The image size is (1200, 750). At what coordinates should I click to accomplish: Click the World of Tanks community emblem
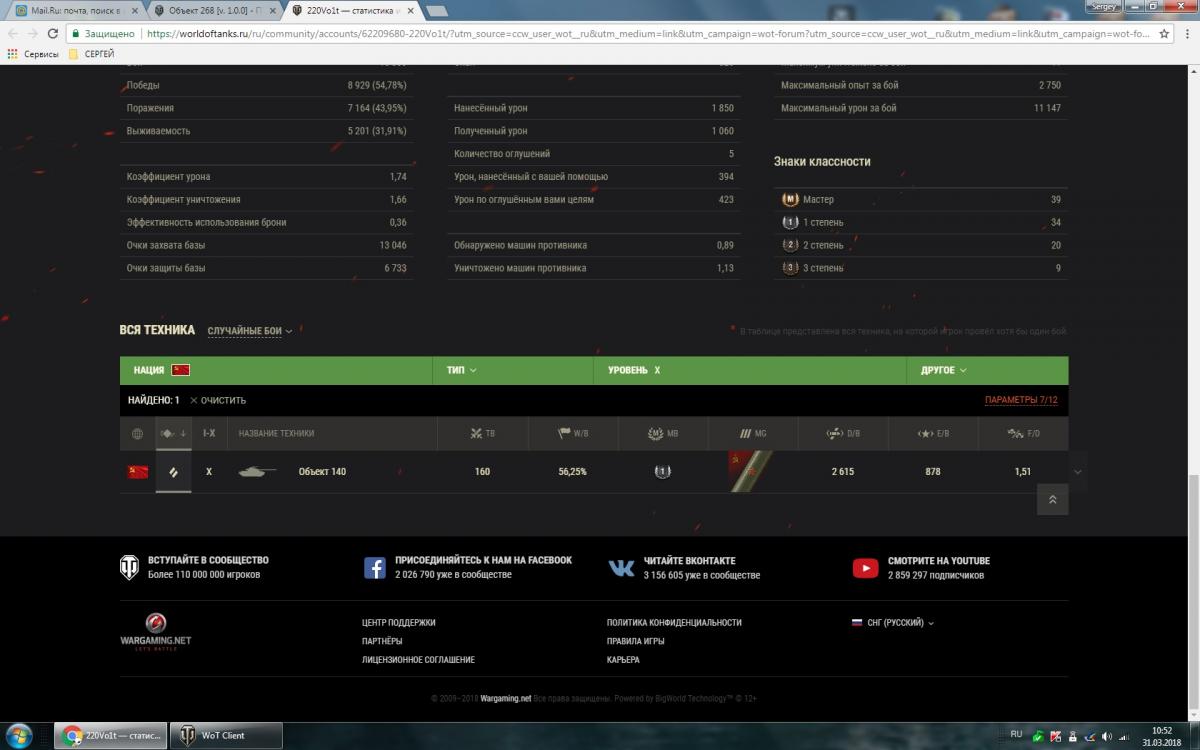click(130, 568)
